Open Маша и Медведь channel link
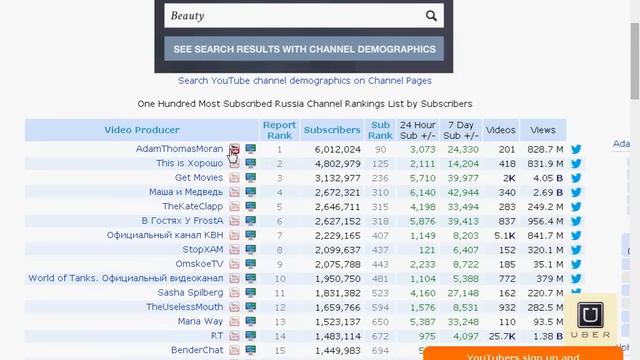The height and width of the screenshot is (360, 640). coord(186,192)
